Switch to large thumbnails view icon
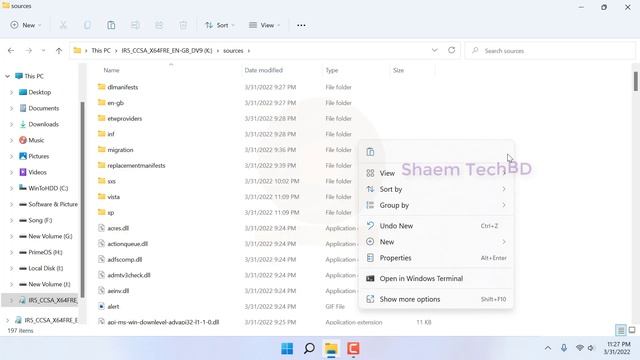The image size is (640, 360). click(632, 330)
